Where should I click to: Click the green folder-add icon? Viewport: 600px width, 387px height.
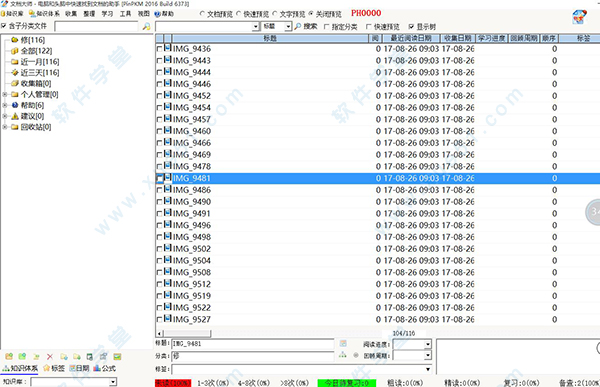click(22, 356)
